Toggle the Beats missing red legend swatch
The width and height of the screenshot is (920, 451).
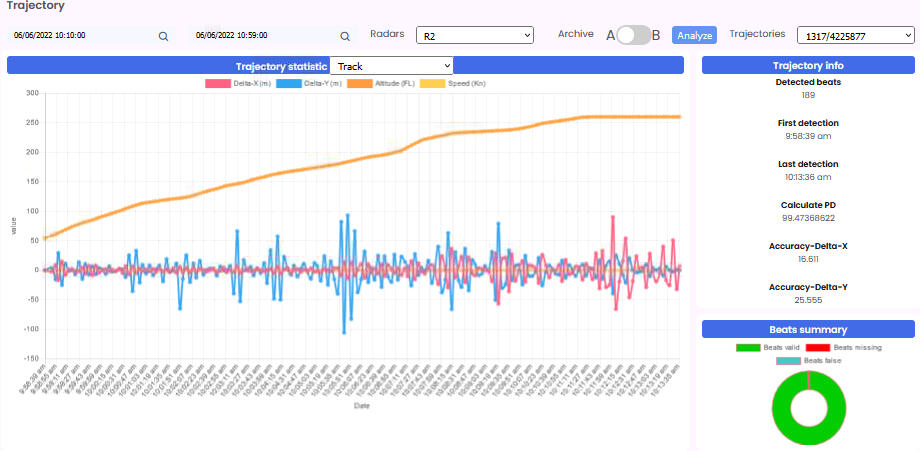tap(819, 347)
